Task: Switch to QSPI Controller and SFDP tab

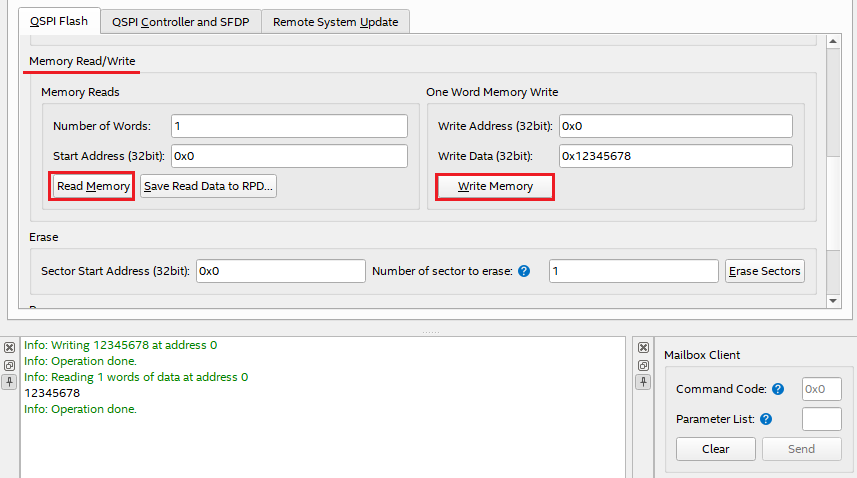Action: [181, 21]
